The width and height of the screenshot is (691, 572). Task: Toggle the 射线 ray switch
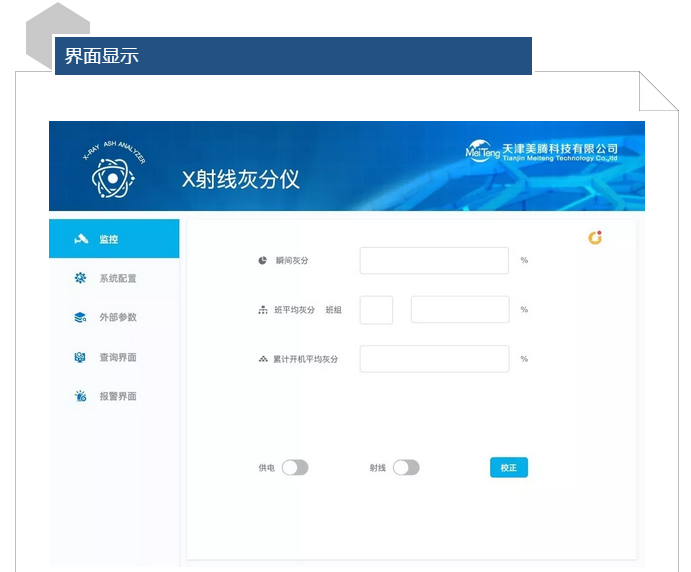pyautogui.click(x=406, y=468)
